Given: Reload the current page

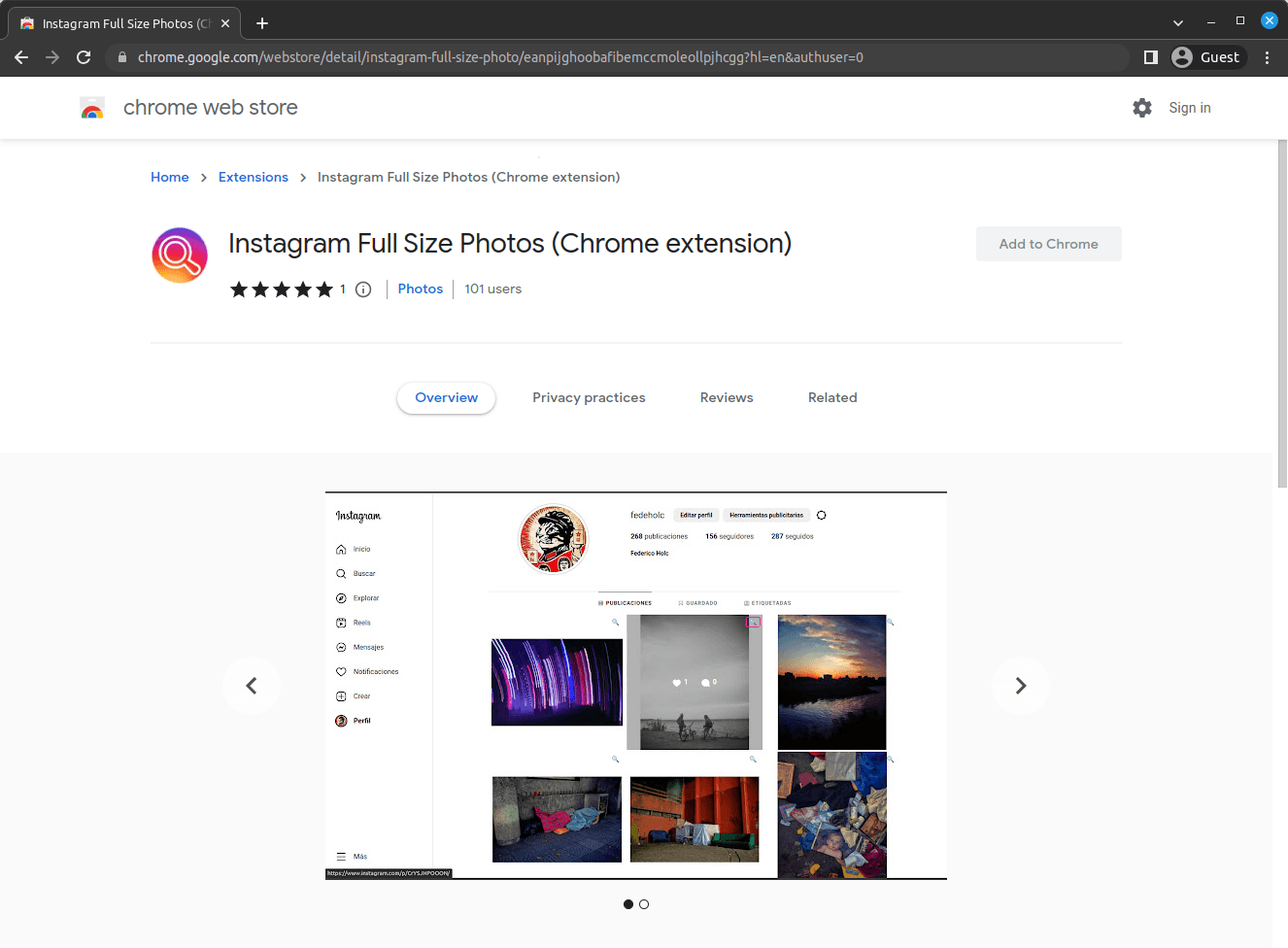Looking at the screenshot, I should click(x=84, y=57).
